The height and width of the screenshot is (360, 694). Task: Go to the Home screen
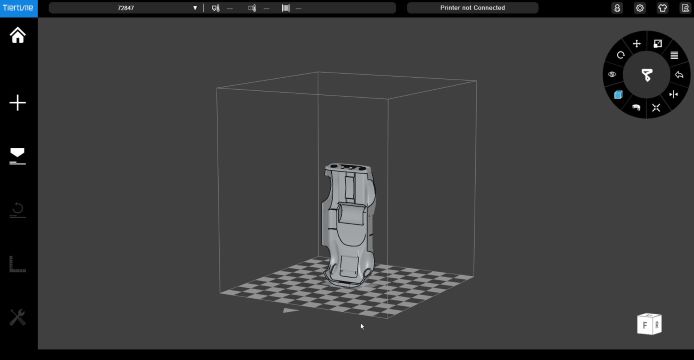(18, 35)
